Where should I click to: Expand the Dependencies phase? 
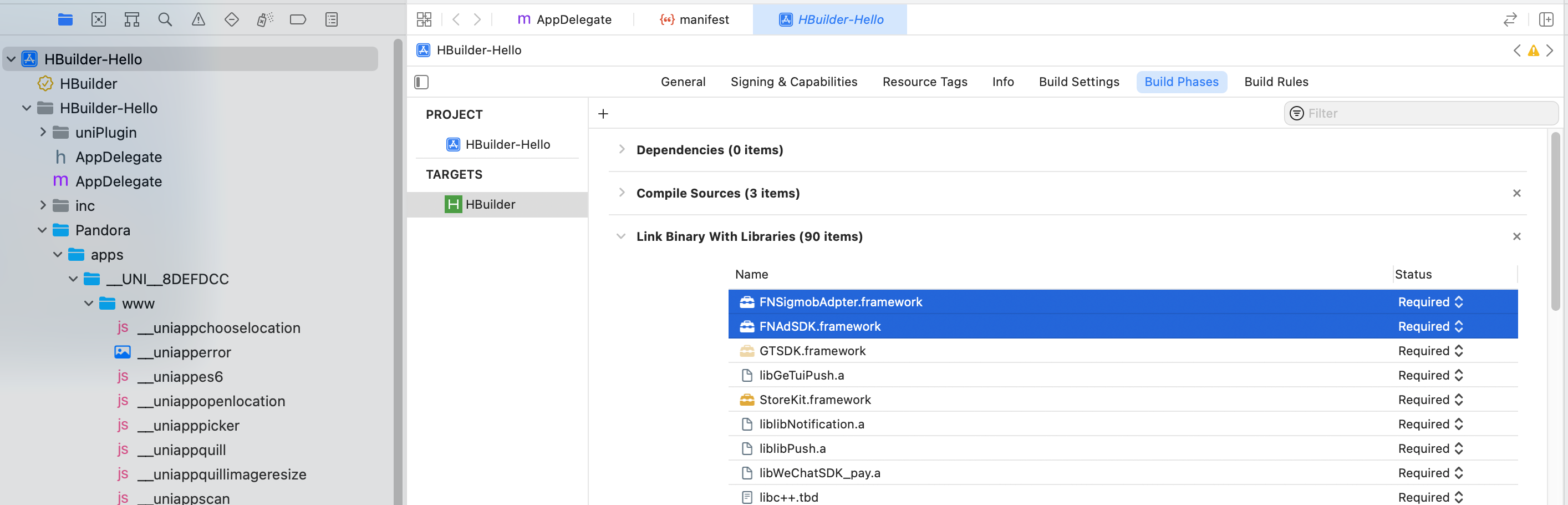tap(621, 149)
